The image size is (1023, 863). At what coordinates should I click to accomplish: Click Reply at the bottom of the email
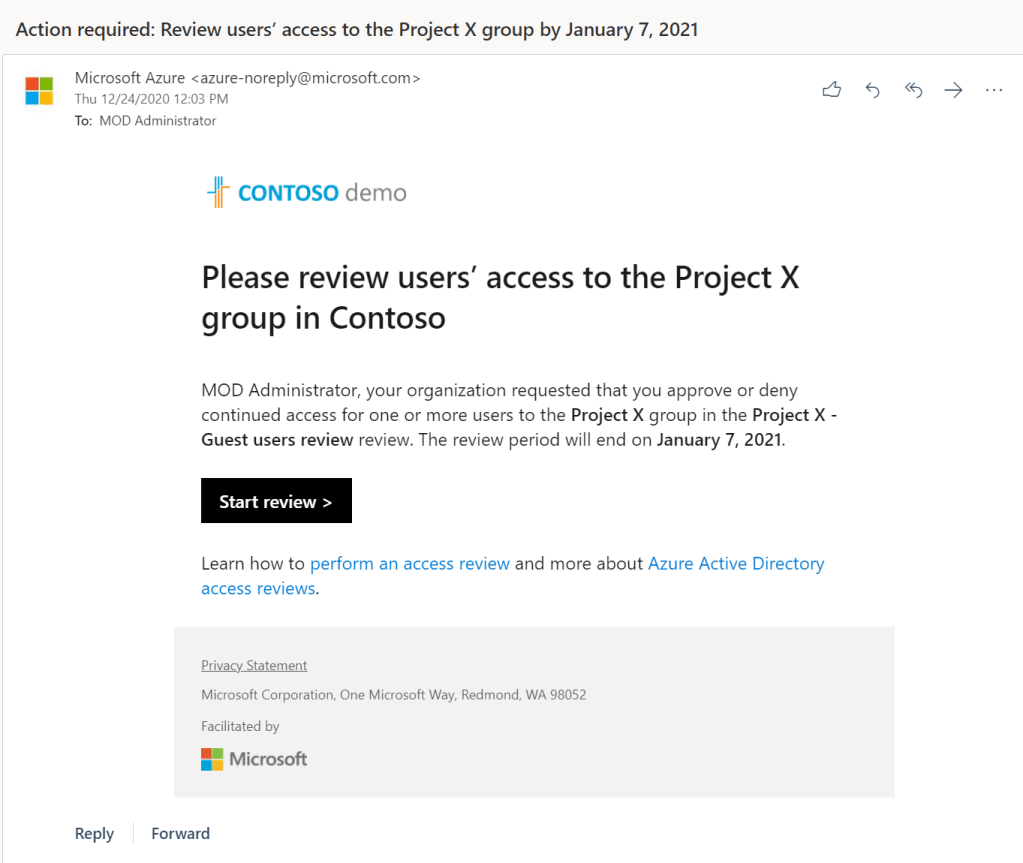(x=94, y=833)
